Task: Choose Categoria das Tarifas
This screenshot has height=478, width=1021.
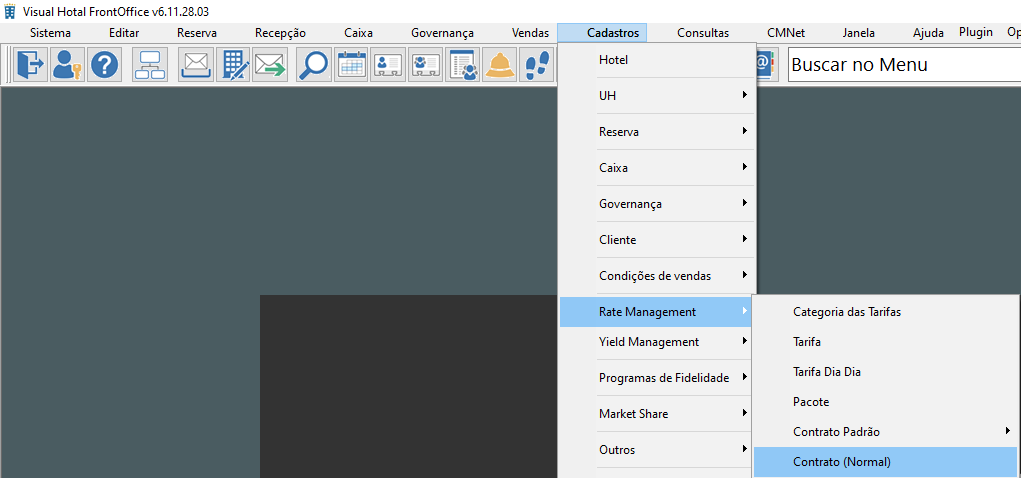Action: [885, 312]
